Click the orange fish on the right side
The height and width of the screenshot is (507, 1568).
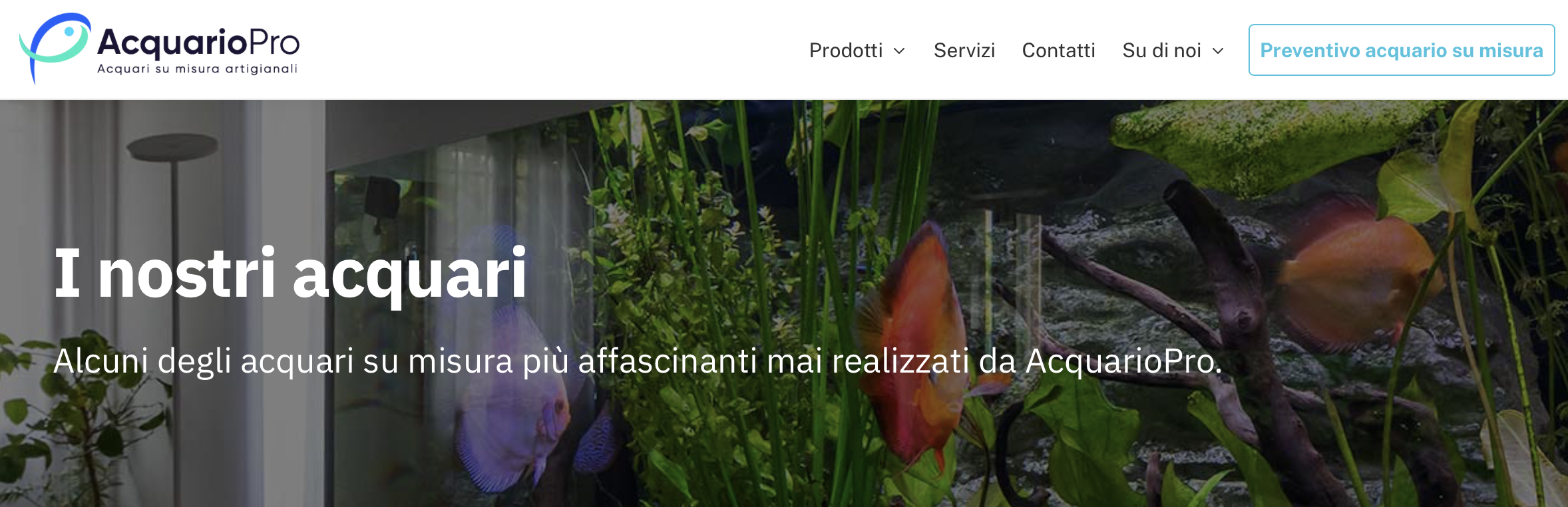click(x=1358, y=279)
